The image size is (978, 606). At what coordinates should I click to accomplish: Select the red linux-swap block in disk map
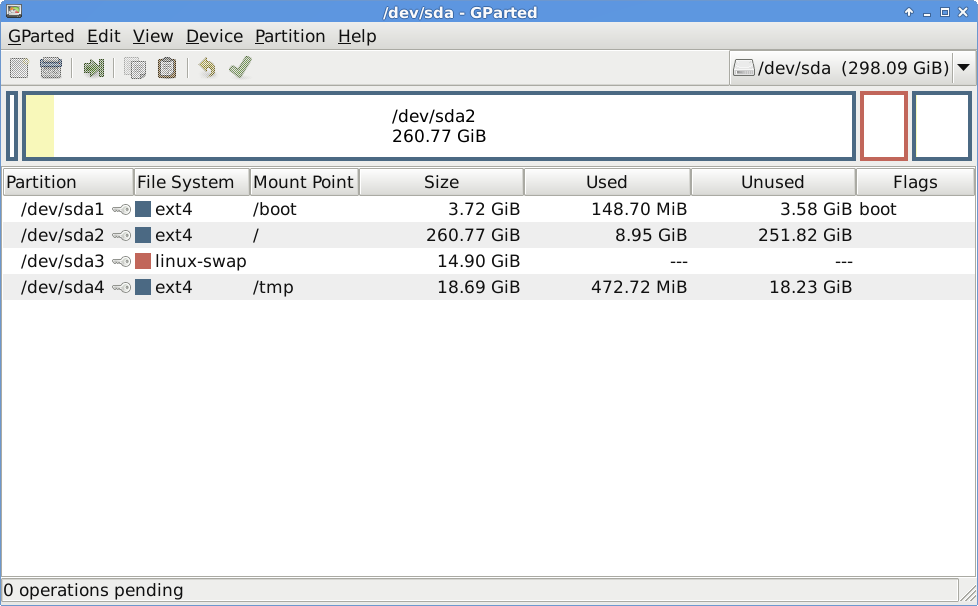tap(884, 126)
